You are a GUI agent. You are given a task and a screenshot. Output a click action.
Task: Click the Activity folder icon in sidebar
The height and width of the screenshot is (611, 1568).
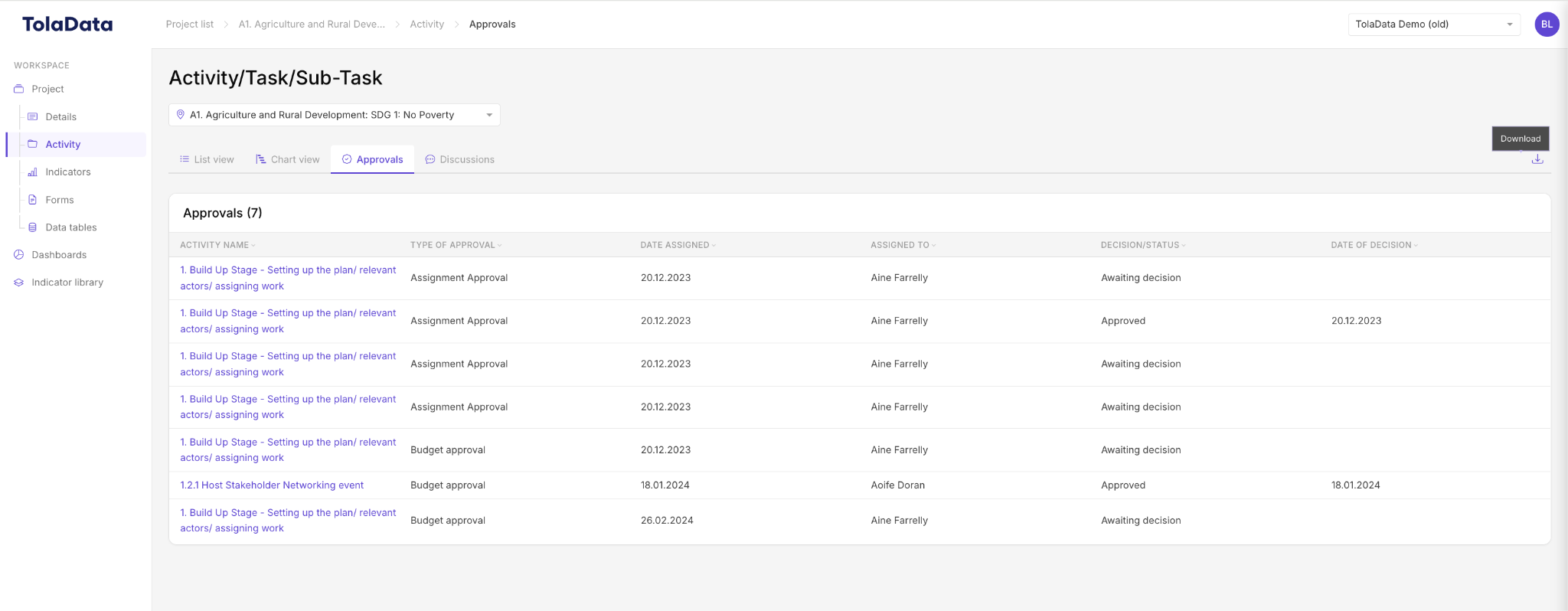pyautogui.click(x=33, y=144)
